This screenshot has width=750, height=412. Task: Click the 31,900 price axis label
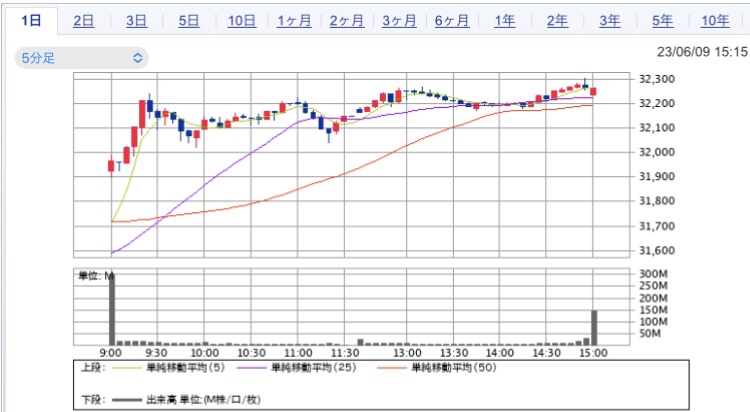click(657, 177)
